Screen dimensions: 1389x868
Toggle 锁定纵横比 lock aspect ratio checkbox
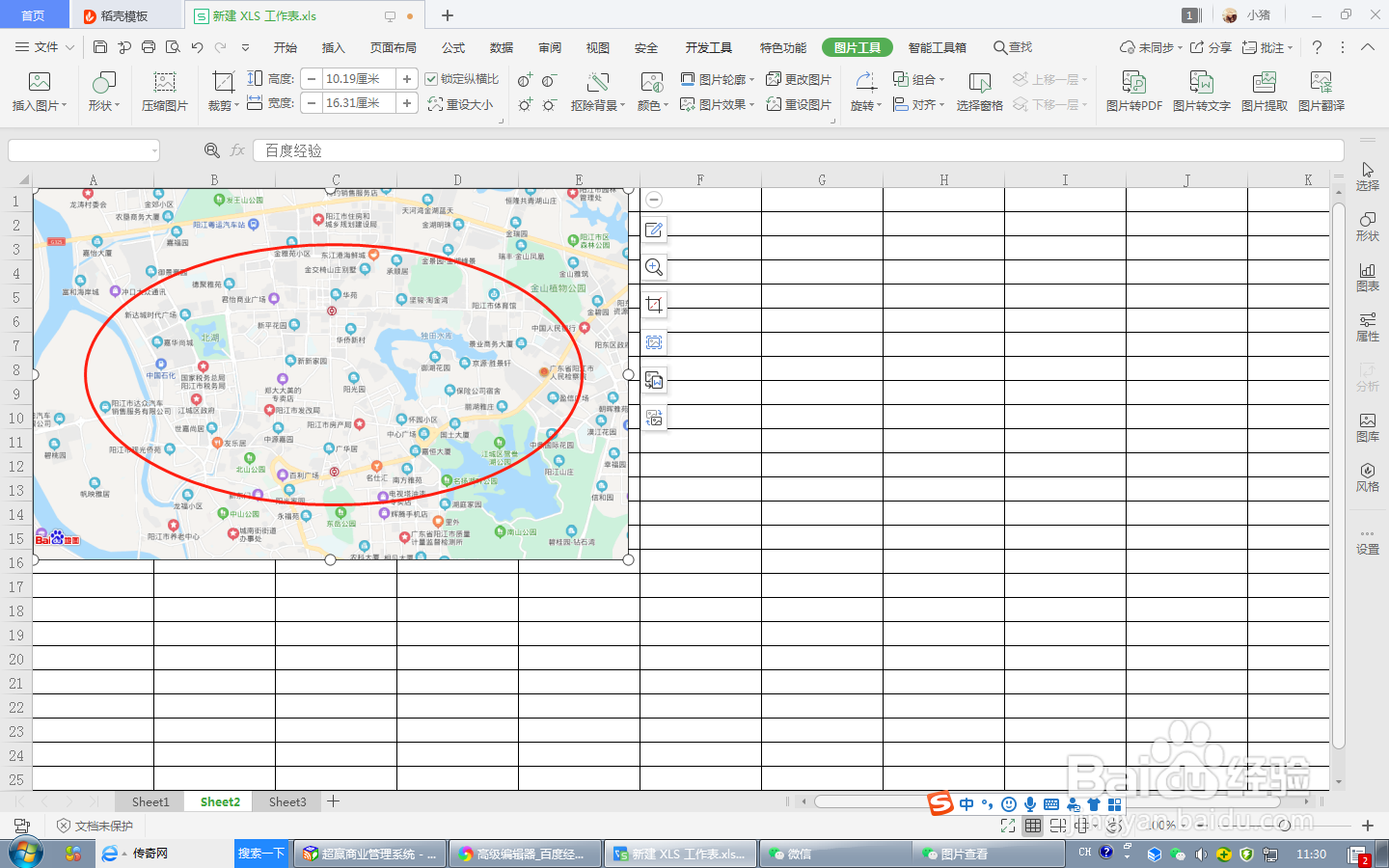point(432,79)
